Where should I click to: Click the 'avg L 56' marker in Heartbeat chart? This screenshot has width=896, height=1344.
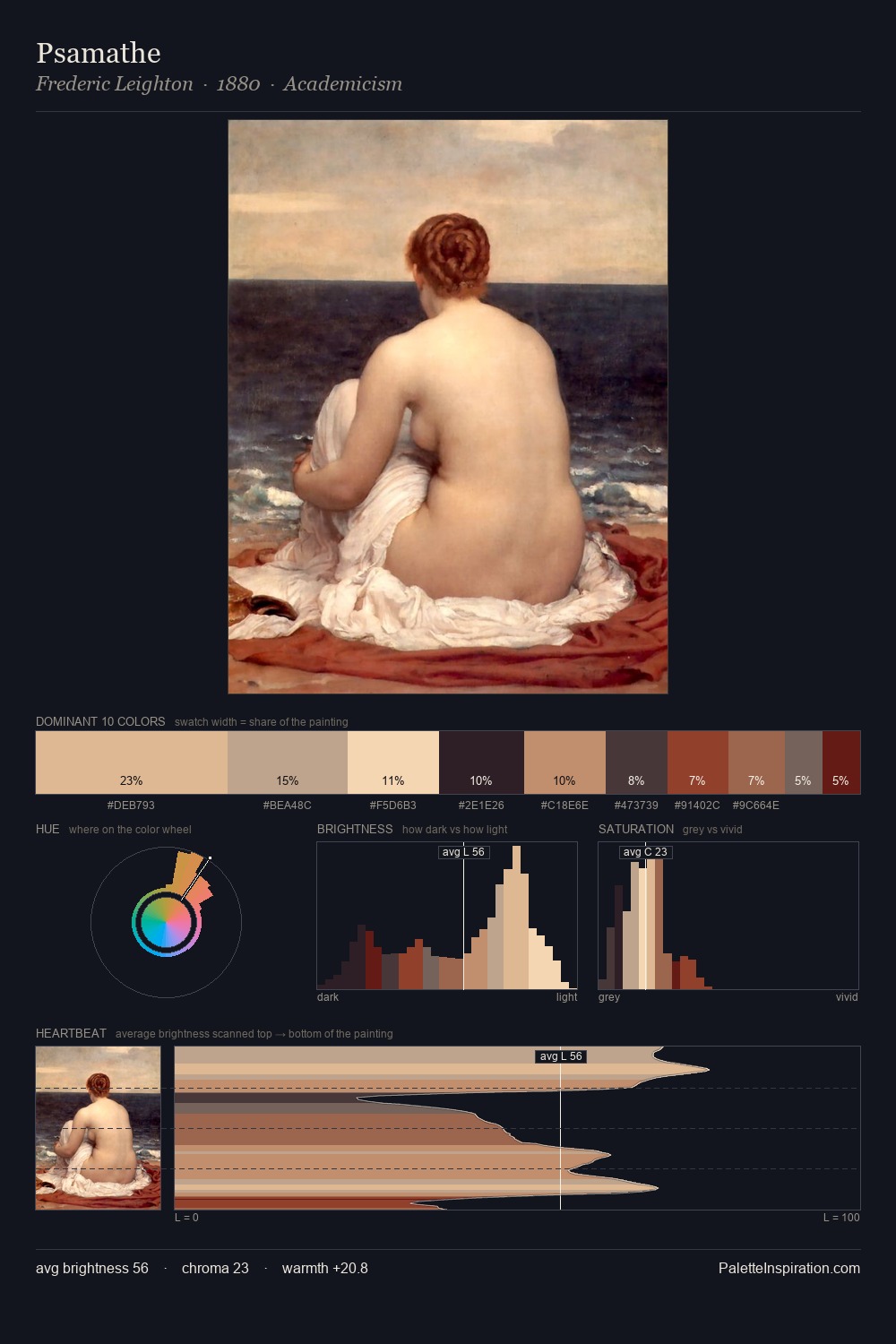(561, 1056)
